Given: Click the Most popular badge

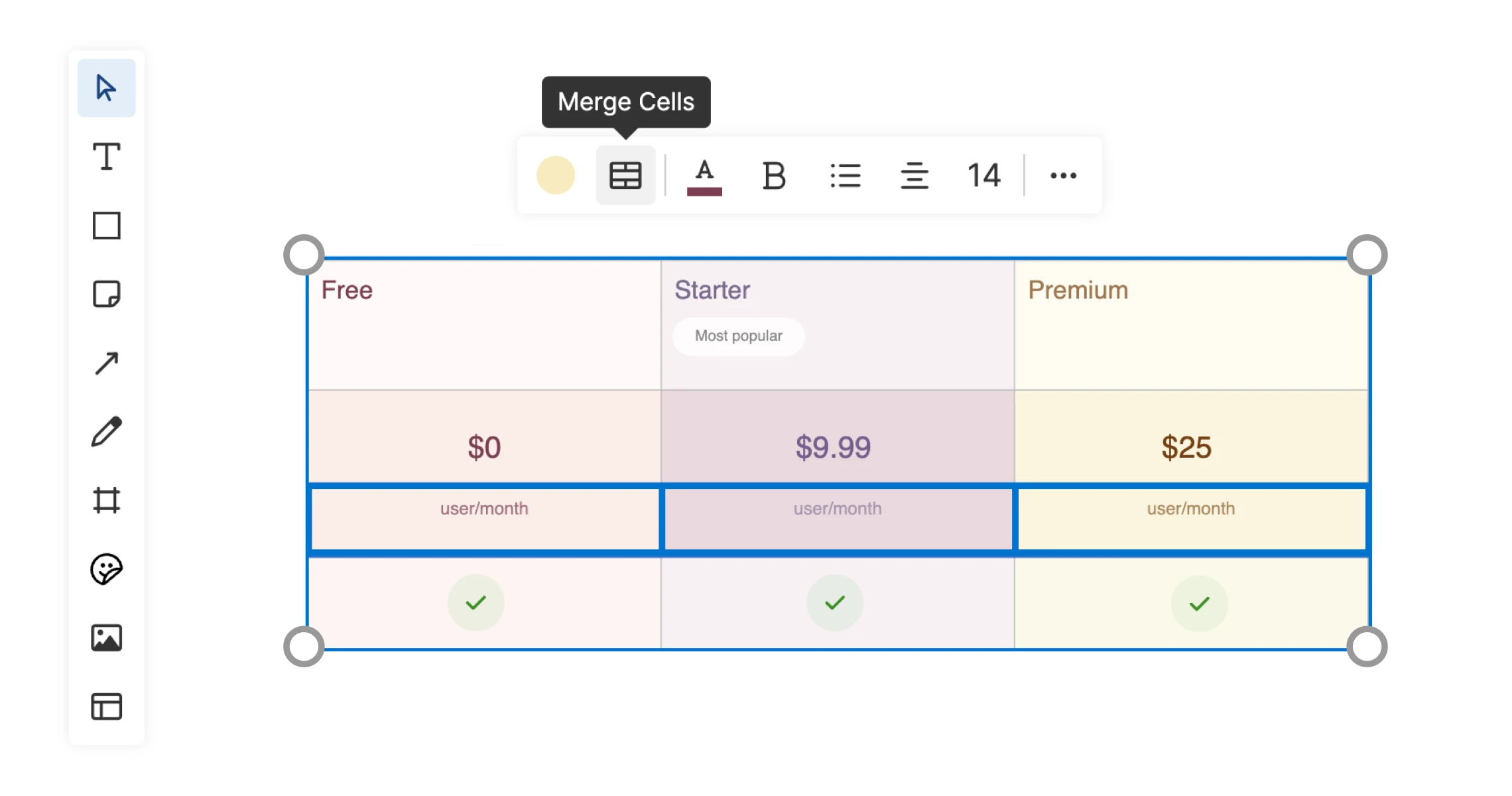Looking at the screenshot, I should (738, 336).
